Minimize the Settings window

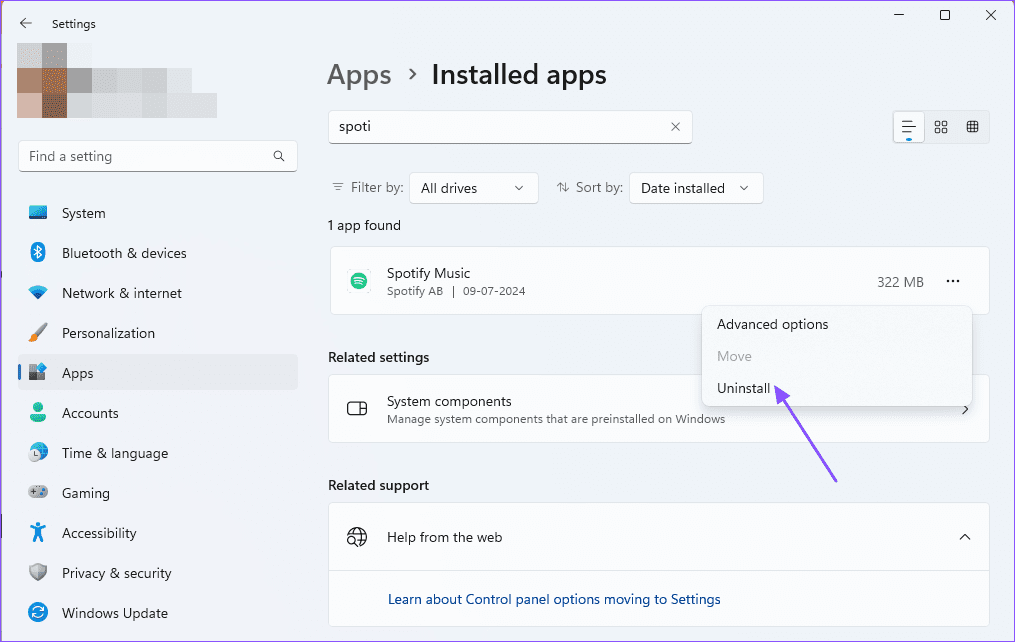click(x=899, y=15)
